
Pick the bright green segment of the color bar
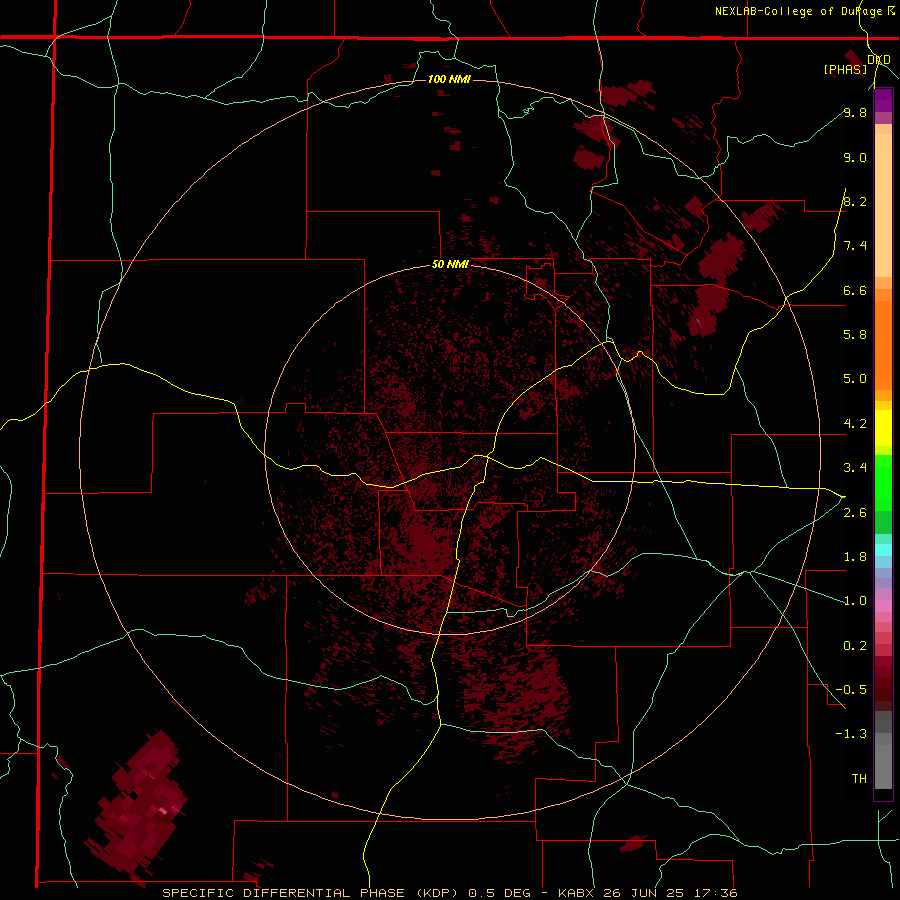[x=883, y=482]
